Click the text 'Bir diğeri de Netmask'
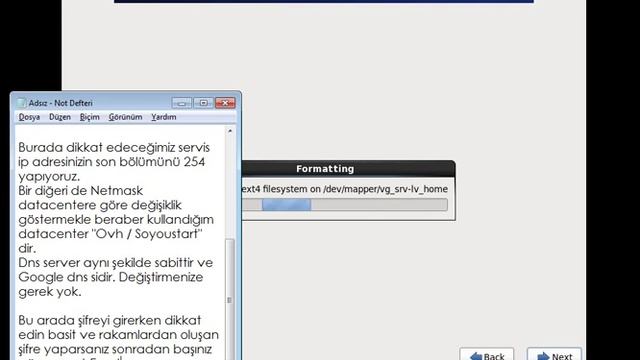This screenshot has width=640, height=360. (x=81, y=191)
